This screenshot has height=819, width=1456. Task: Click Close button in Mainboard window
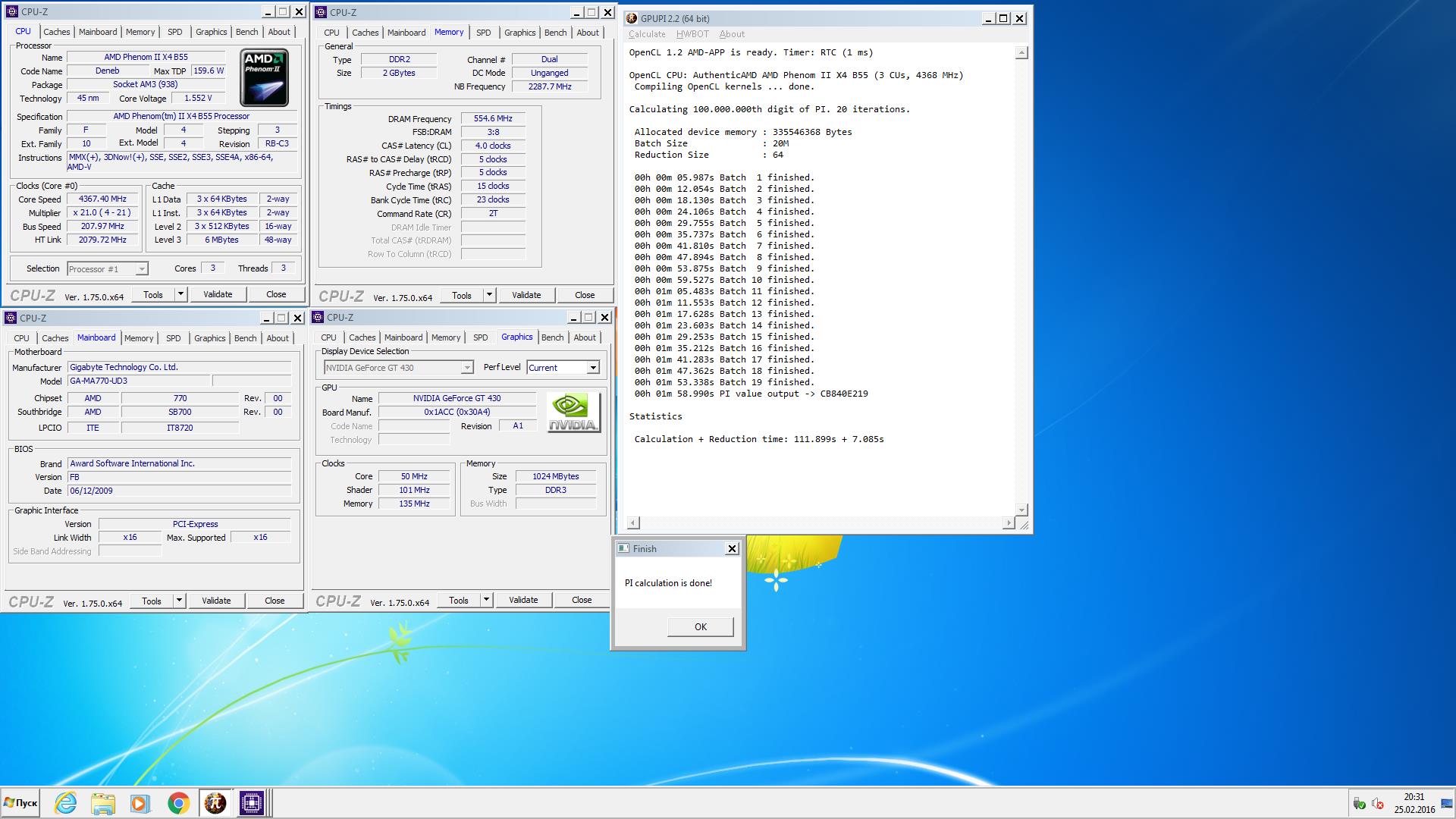pyautogui.click(x=275, y=601)
